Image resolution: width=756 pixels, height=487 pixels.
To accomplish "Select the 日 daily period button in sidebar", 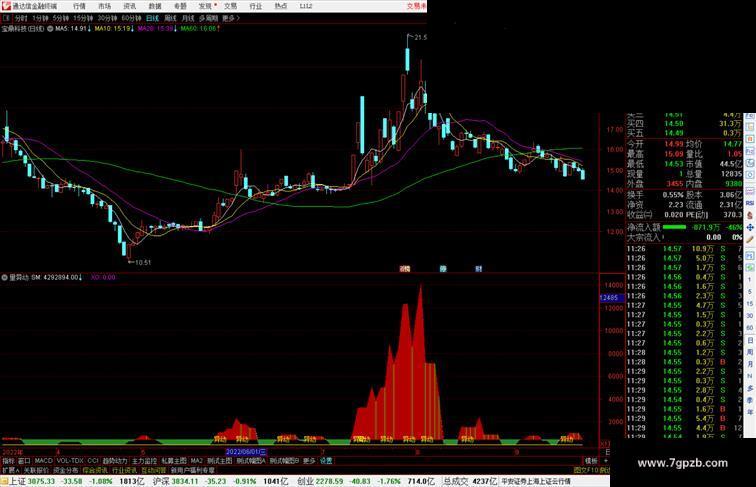I will 750,340.
